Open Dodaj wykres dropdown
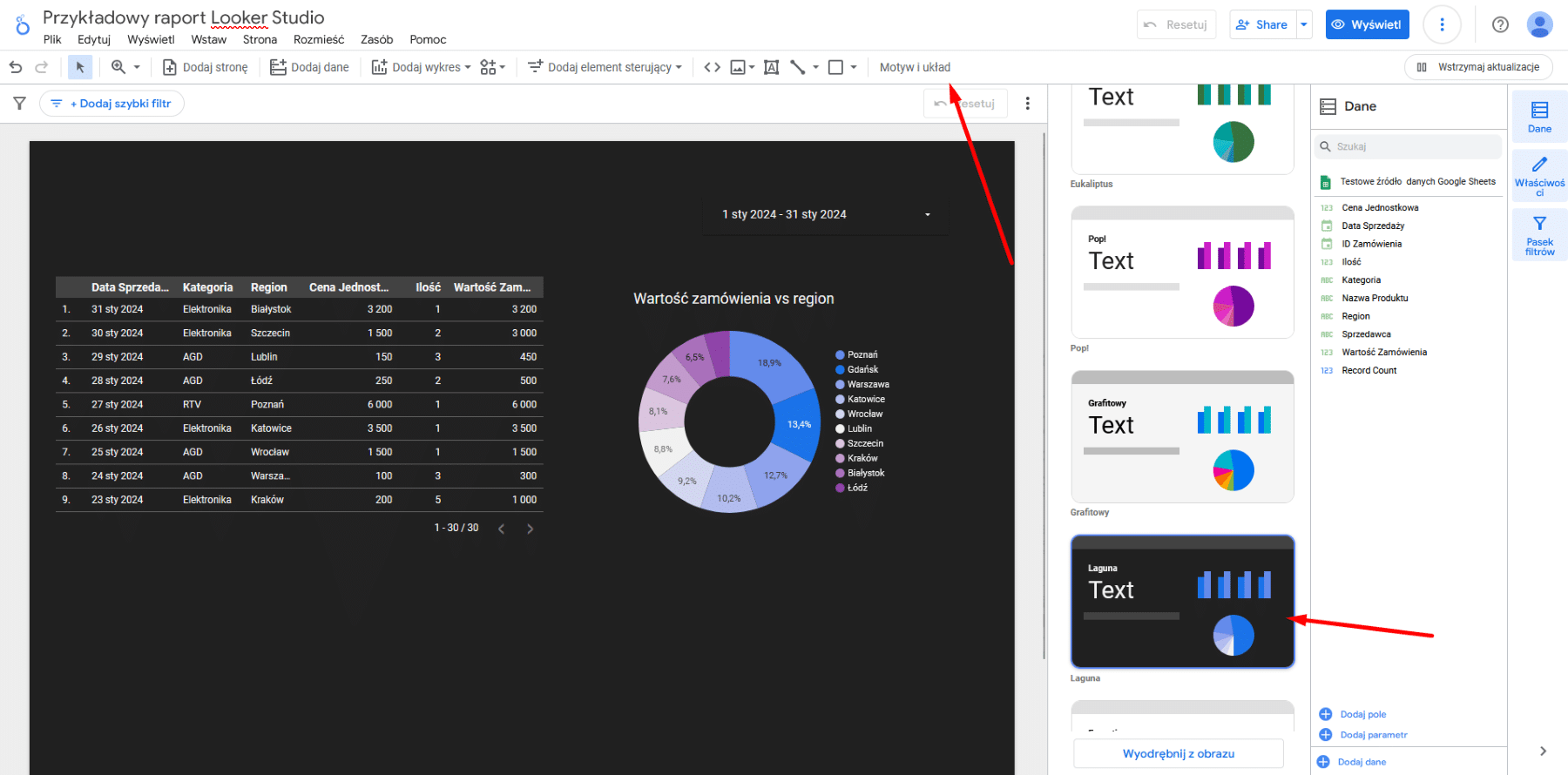This screenshot has height=775, width=1568. click(x=421, y=67)
